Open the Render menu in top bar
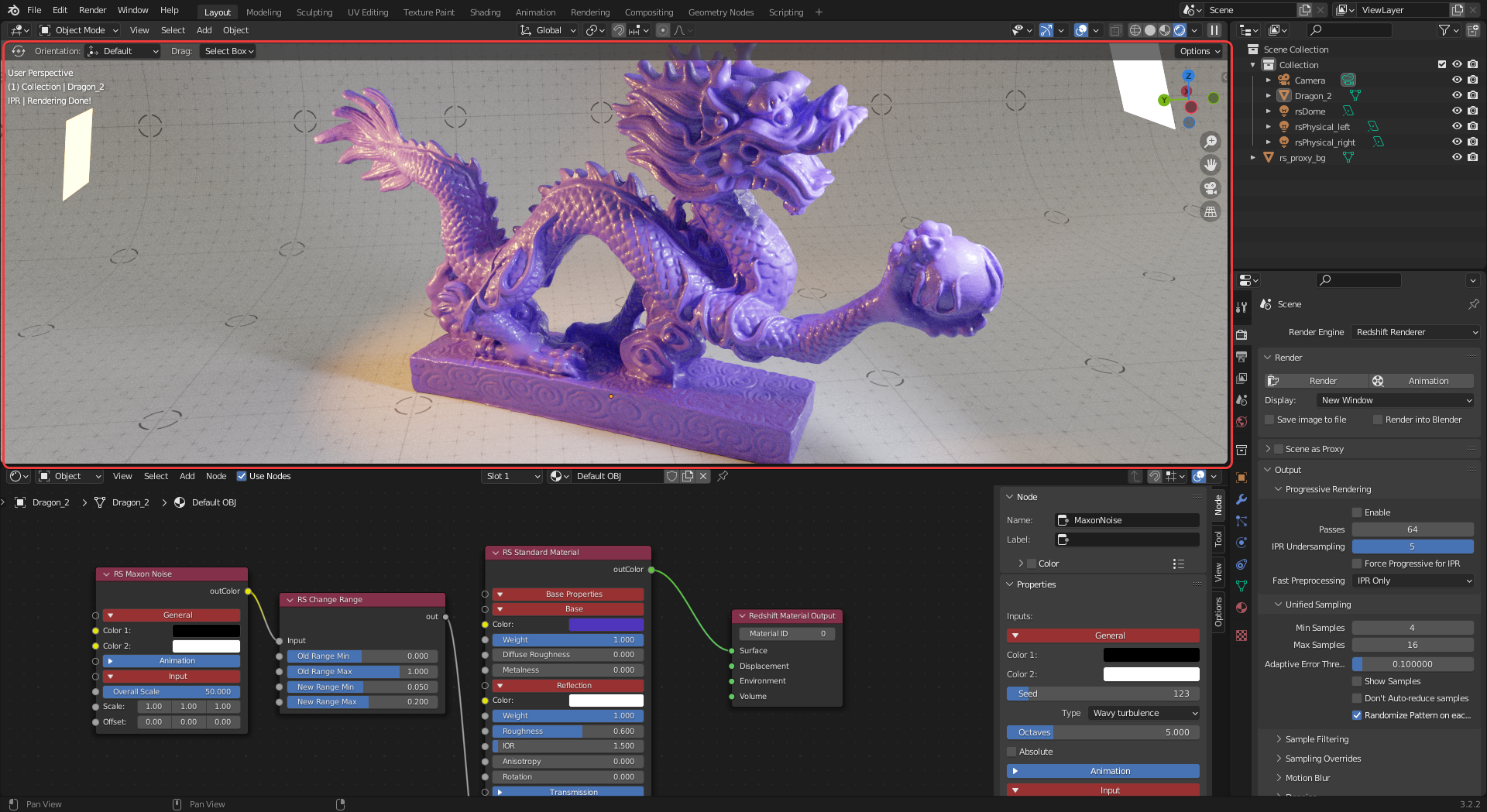Viewport: 1487px width, 812px height. [92, 10]
